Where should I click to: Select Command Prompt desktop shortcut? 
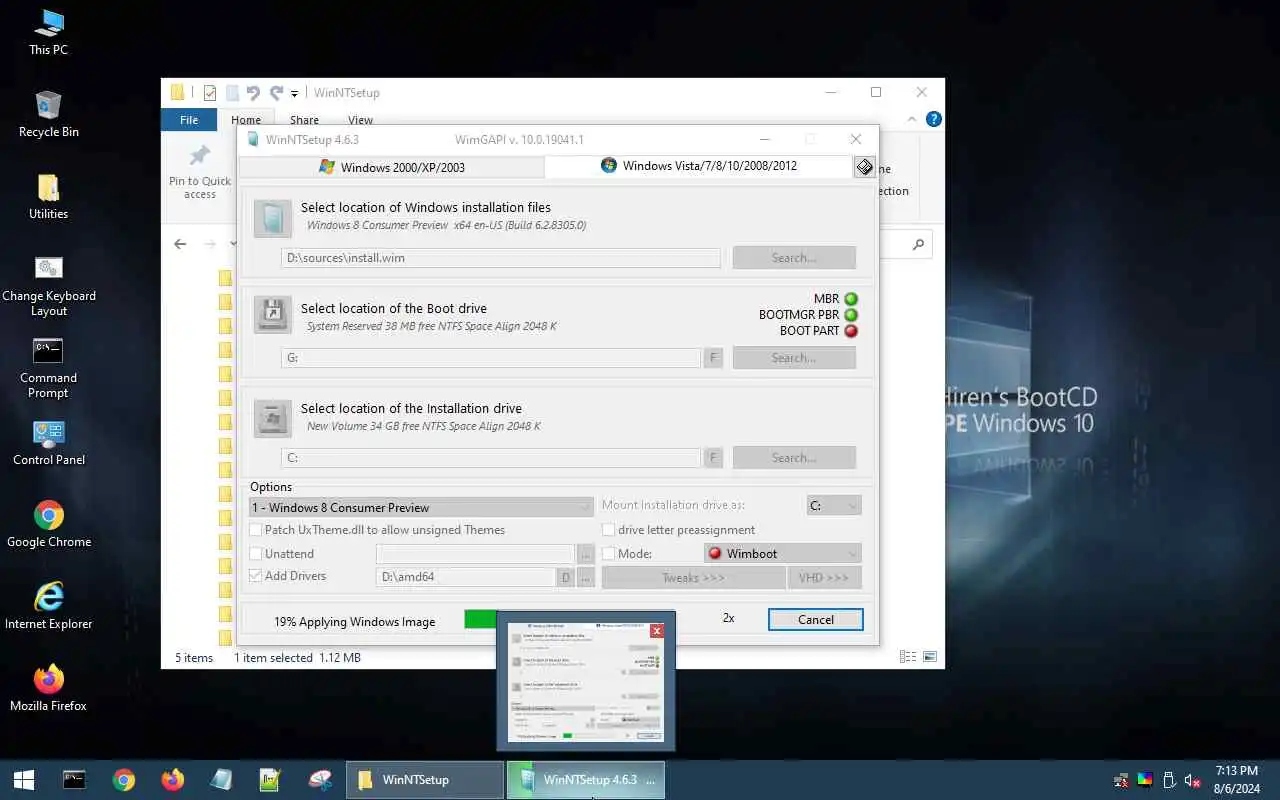pyautogui.click(x=48, y=368)
